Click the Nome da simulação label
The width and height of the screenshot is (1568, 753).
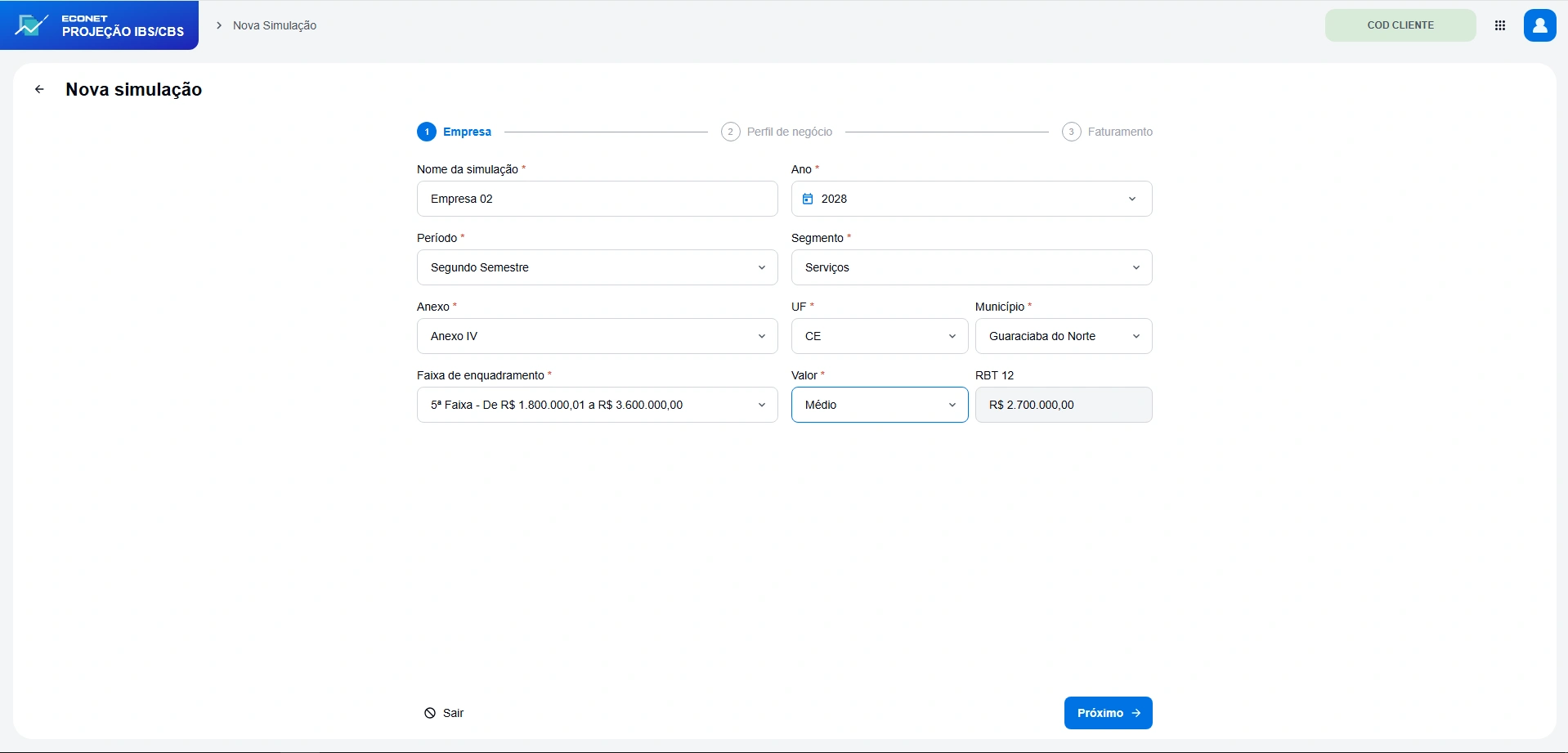point(468,169)
